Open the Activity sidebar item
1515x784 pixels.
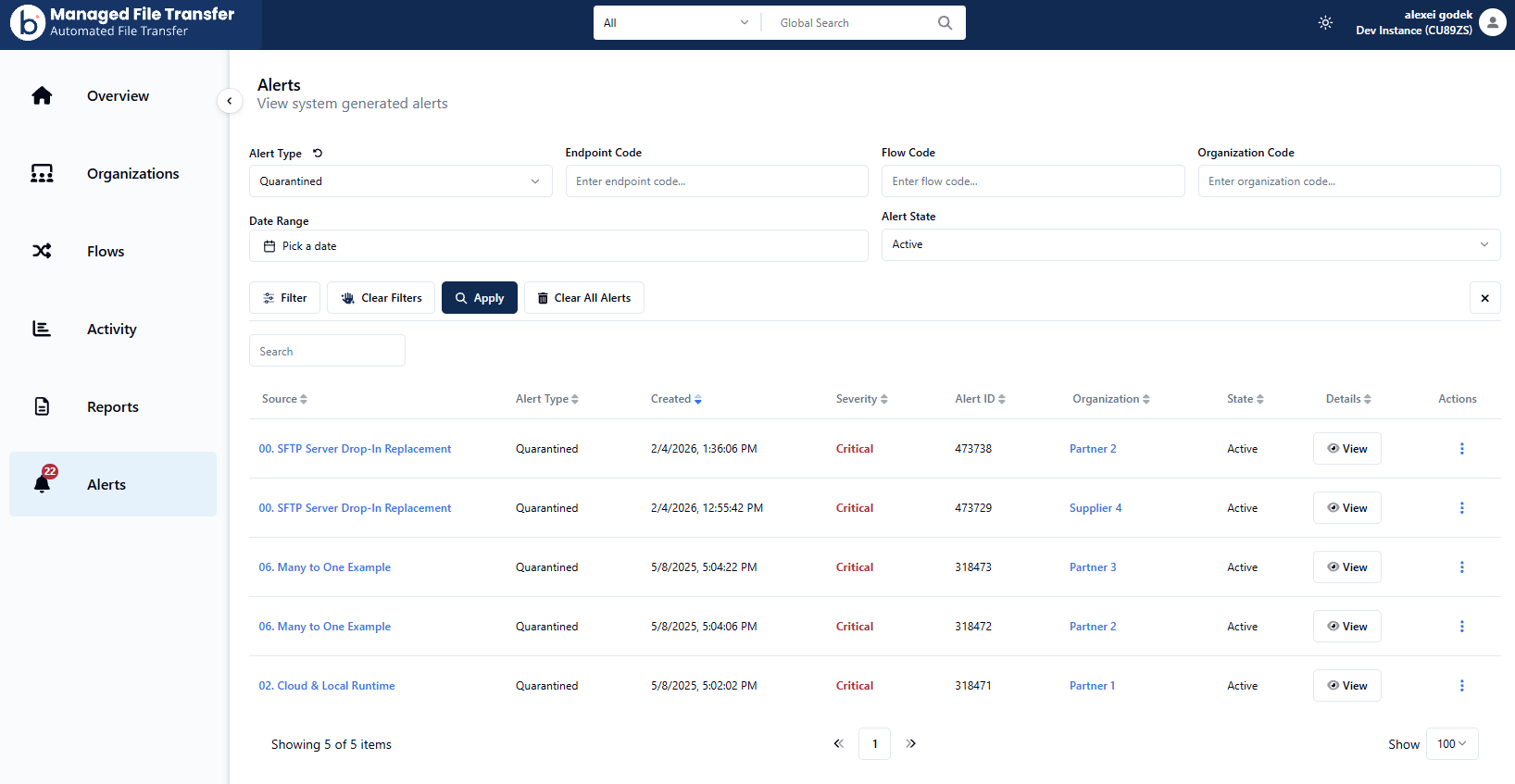tap(111, 330)
